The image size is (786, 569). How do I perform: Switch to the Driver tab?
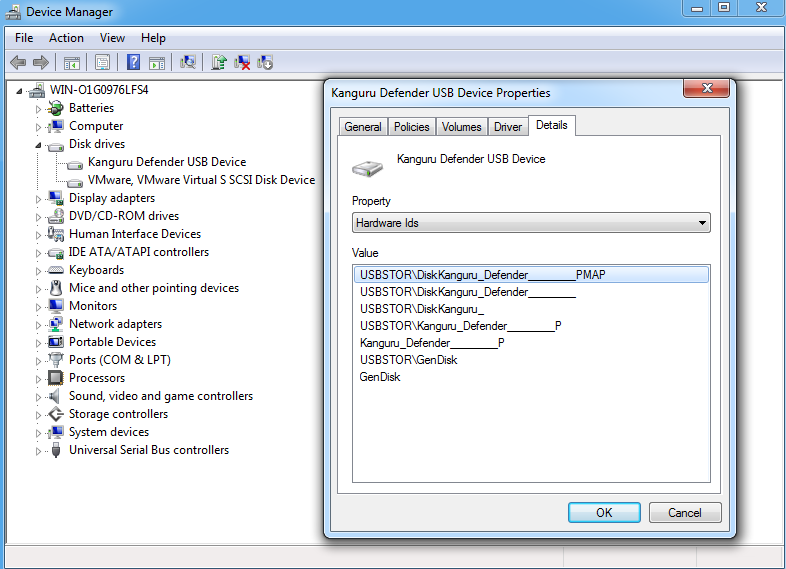pos(508,127)
